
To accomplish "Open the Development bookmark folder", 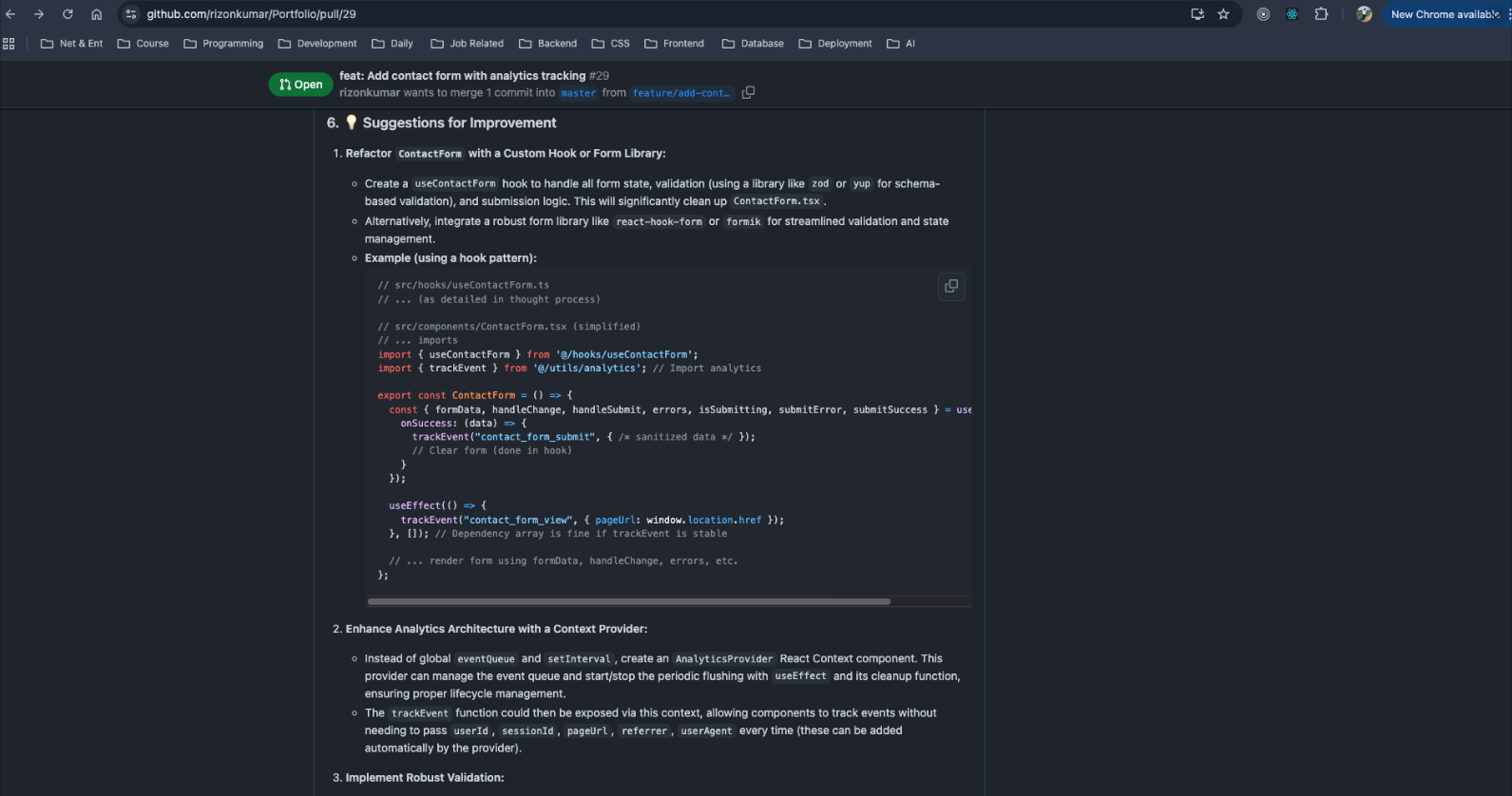I will pyautogui.click(x=317, y=44).
